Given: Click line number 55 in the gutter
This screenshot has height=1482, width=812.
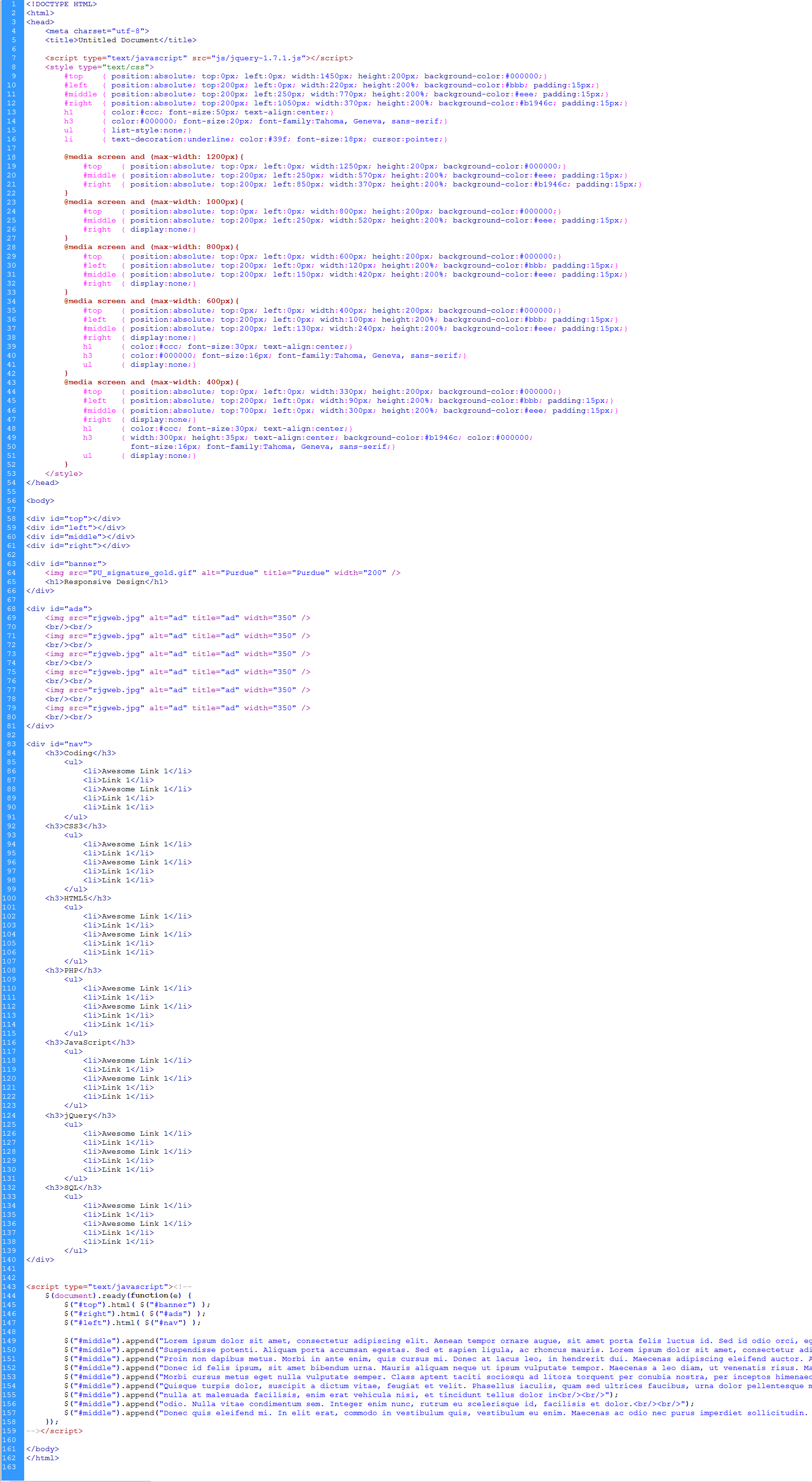Looking at the screenshot, I should point(11,492).
